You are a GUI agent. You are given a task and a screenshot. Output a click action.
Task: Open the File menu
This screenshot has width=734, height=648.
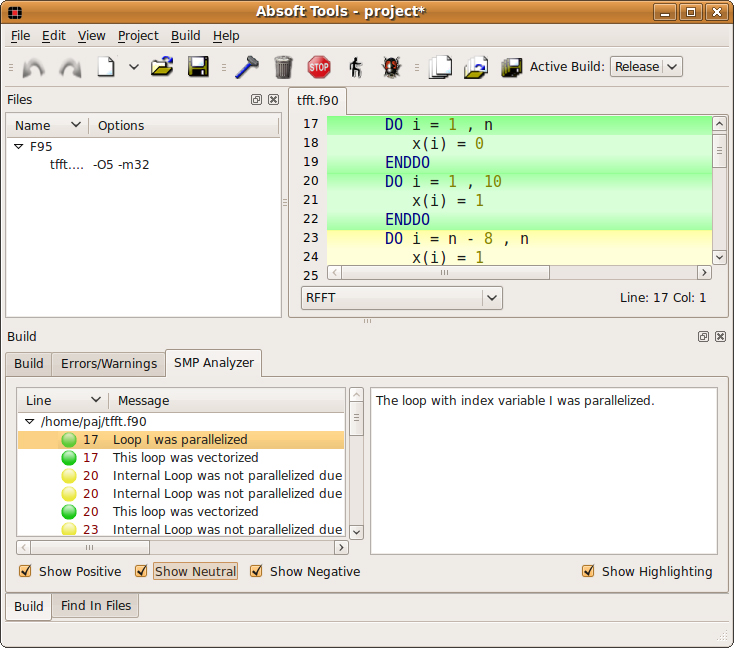tap(21, 36)
